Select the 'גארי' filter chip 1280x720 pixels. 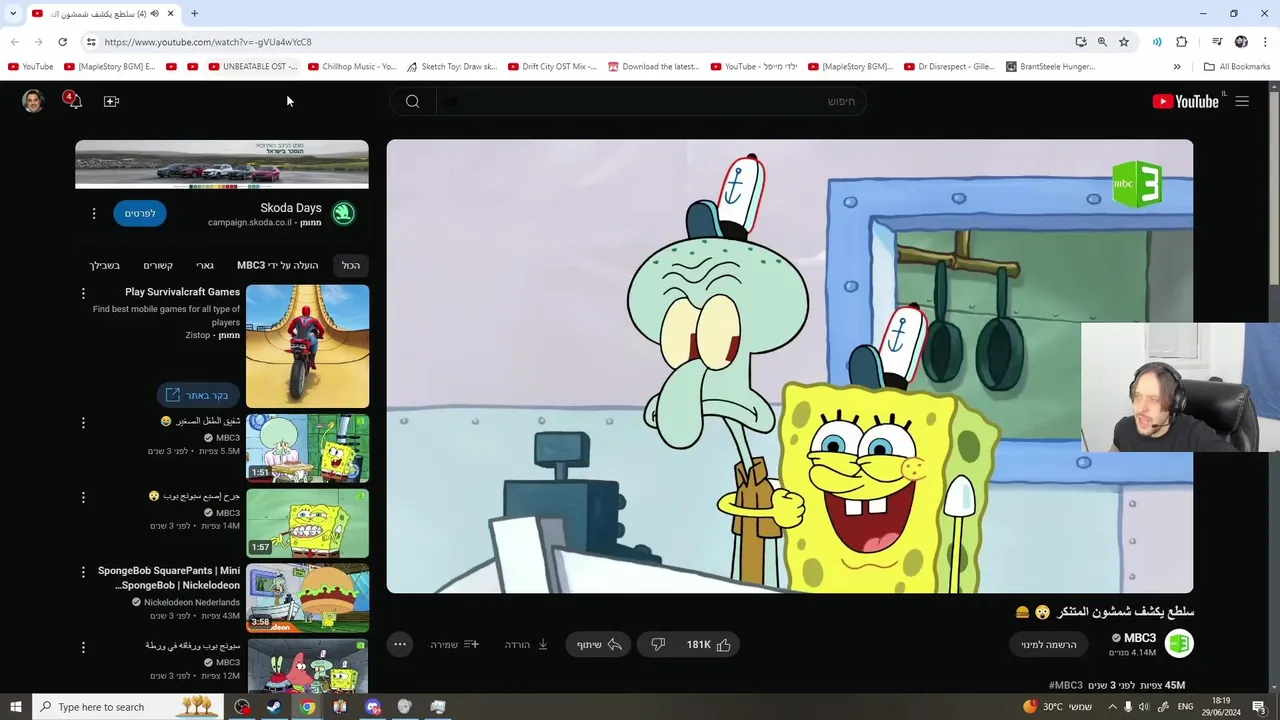pyautogui.click(x=205, y=265)
